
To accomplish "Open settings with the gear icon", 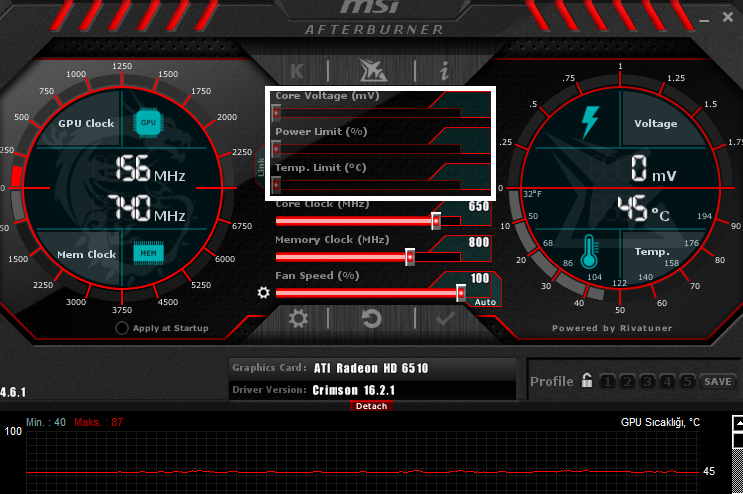I will pyautogui.click(x=298, y=318).
